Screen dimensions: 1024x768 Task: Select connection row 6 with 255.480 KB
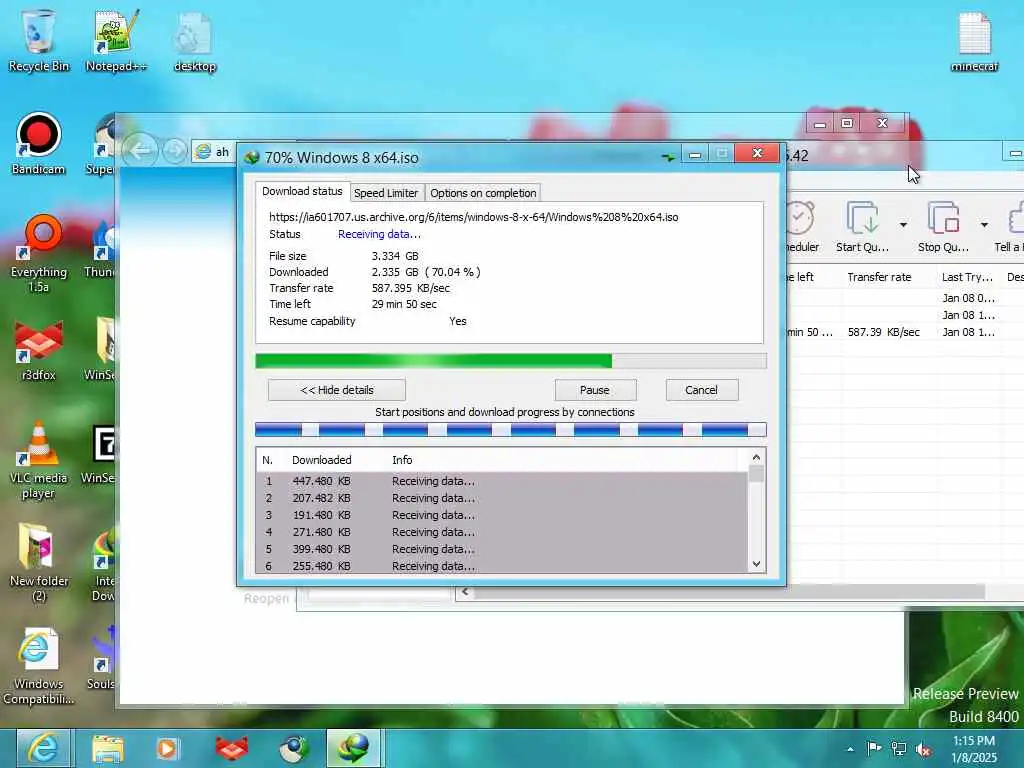[502, 566]
